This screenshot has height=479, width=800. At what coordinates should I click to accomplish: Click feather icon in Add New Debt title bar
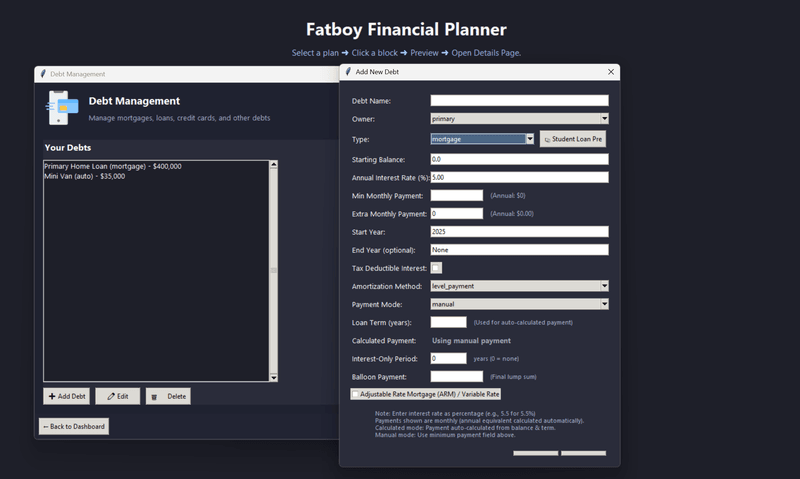[x=348, y=72]
